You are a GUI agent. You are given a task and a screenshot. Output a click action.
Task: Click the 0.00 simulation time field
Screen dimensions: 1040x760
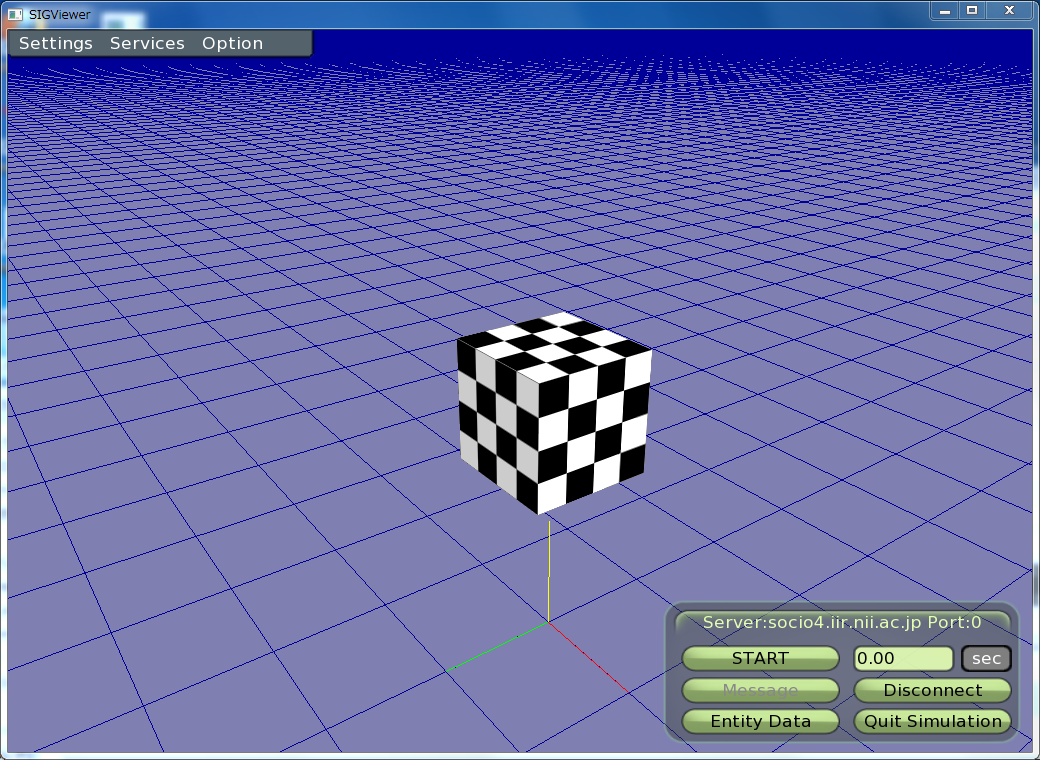tap(902, 659)
